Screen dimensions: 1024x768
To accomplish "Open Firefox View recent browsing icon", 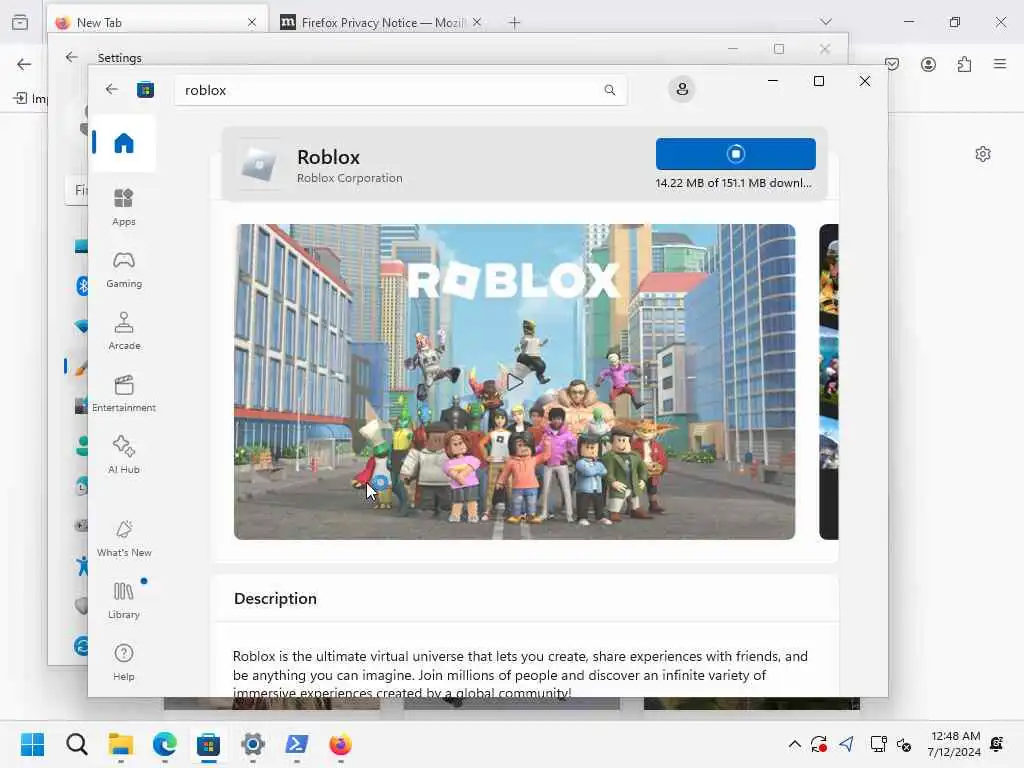I will (20, 22).
